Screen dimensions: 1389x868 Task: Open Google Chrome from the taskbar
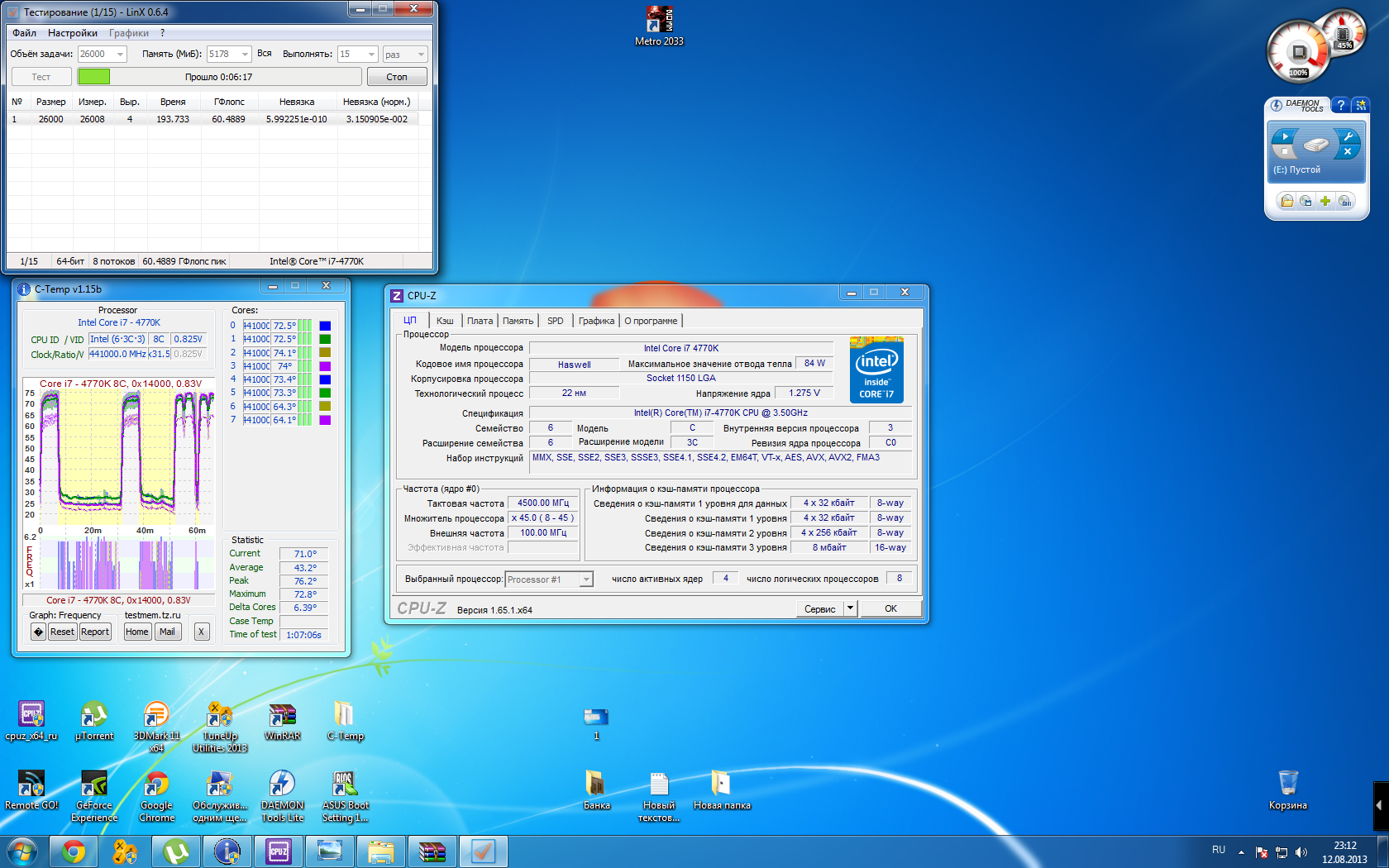74,851
